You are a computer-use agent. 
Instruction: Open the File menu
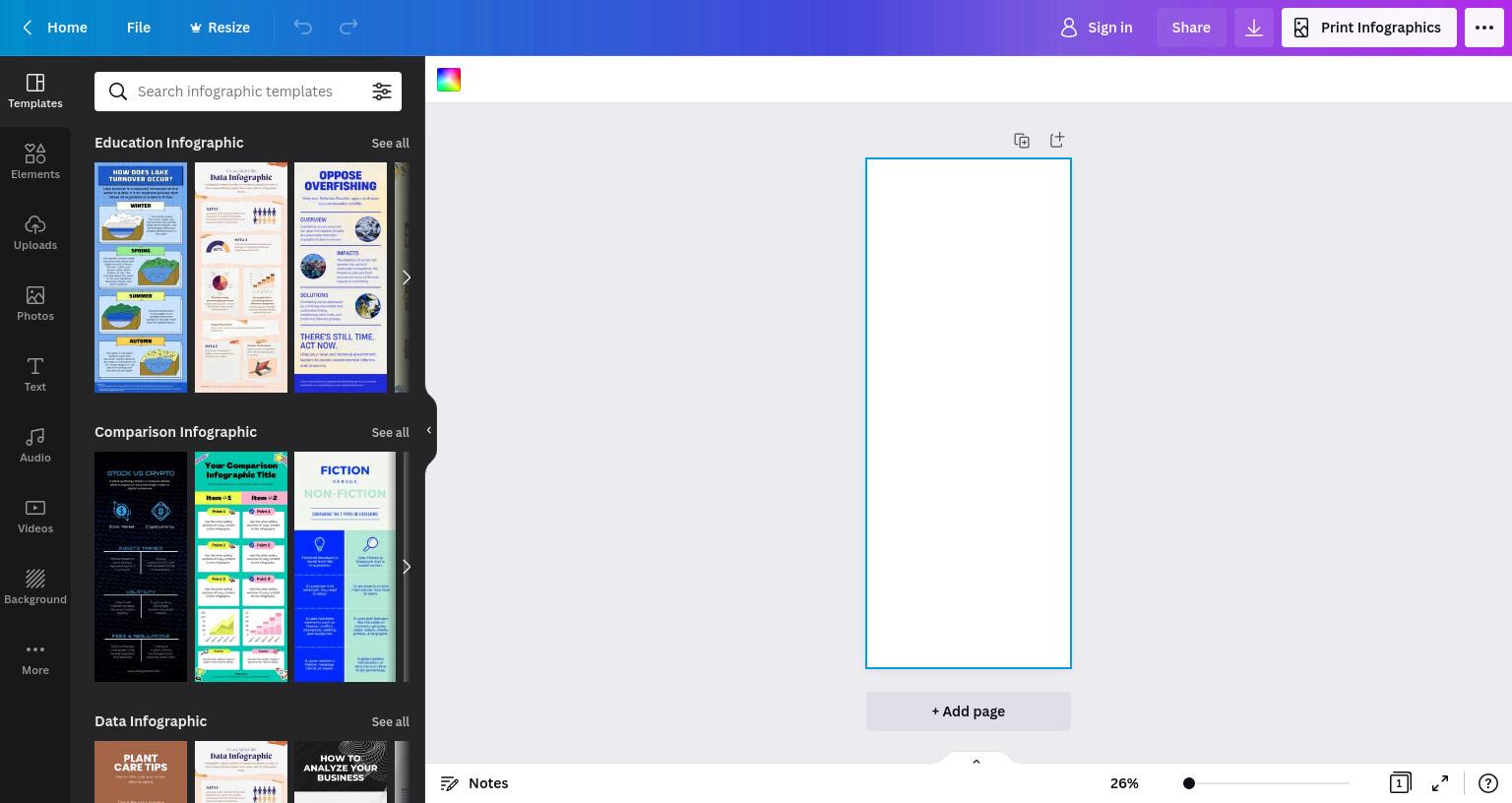pos(139,28)
